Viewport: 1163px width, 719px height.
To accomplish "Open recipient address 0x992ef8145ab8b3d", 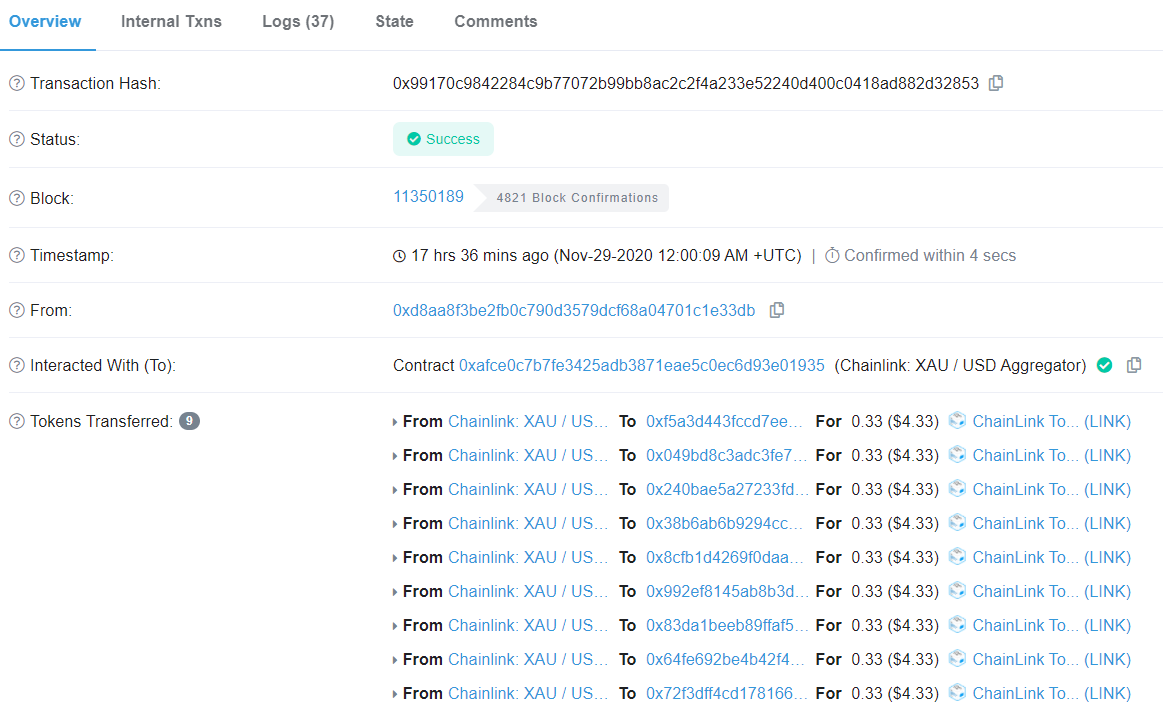I will [727, 591].
